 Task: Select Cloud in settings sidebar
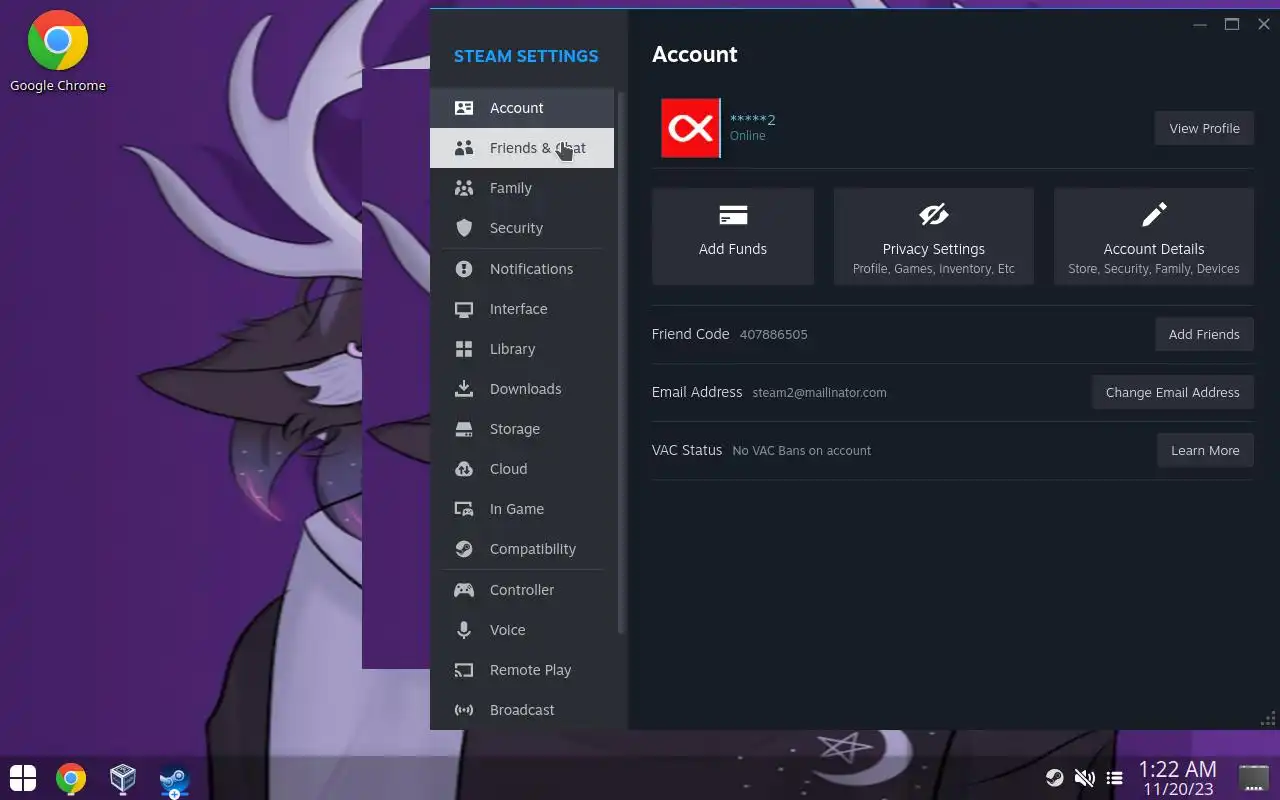(x=522, y=469)
